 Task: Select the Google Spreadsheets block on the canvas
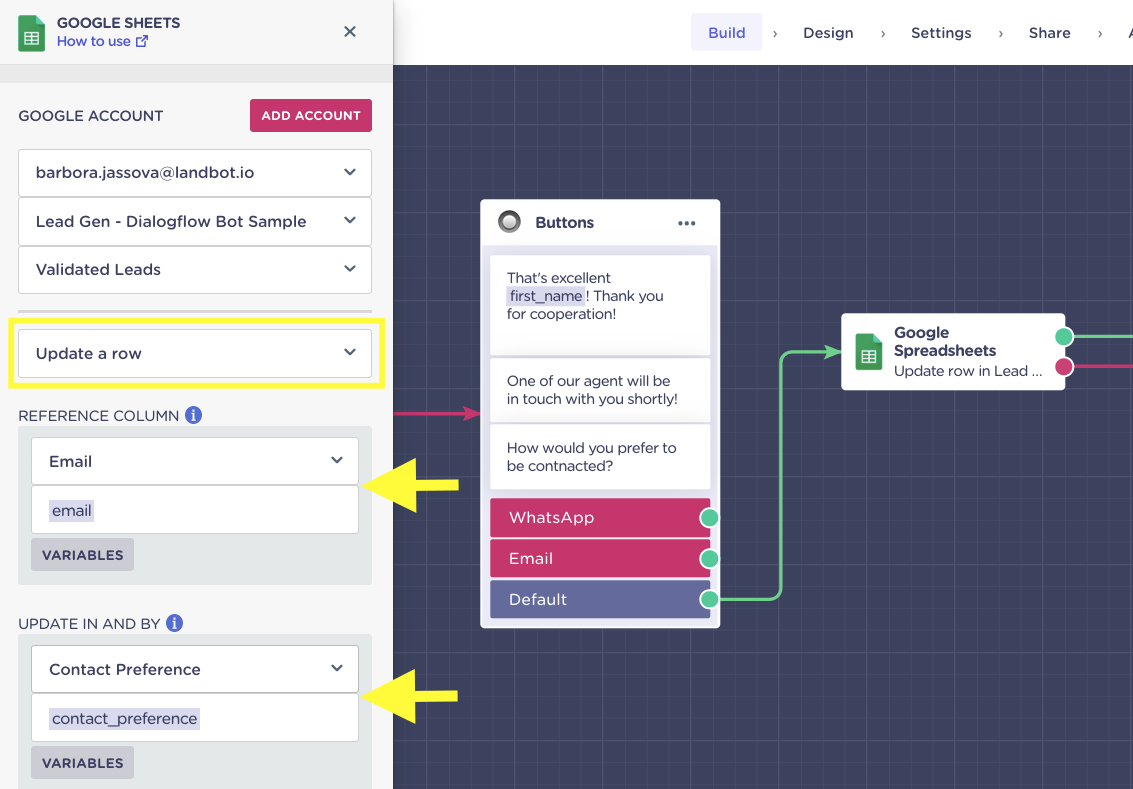[953, 352]
